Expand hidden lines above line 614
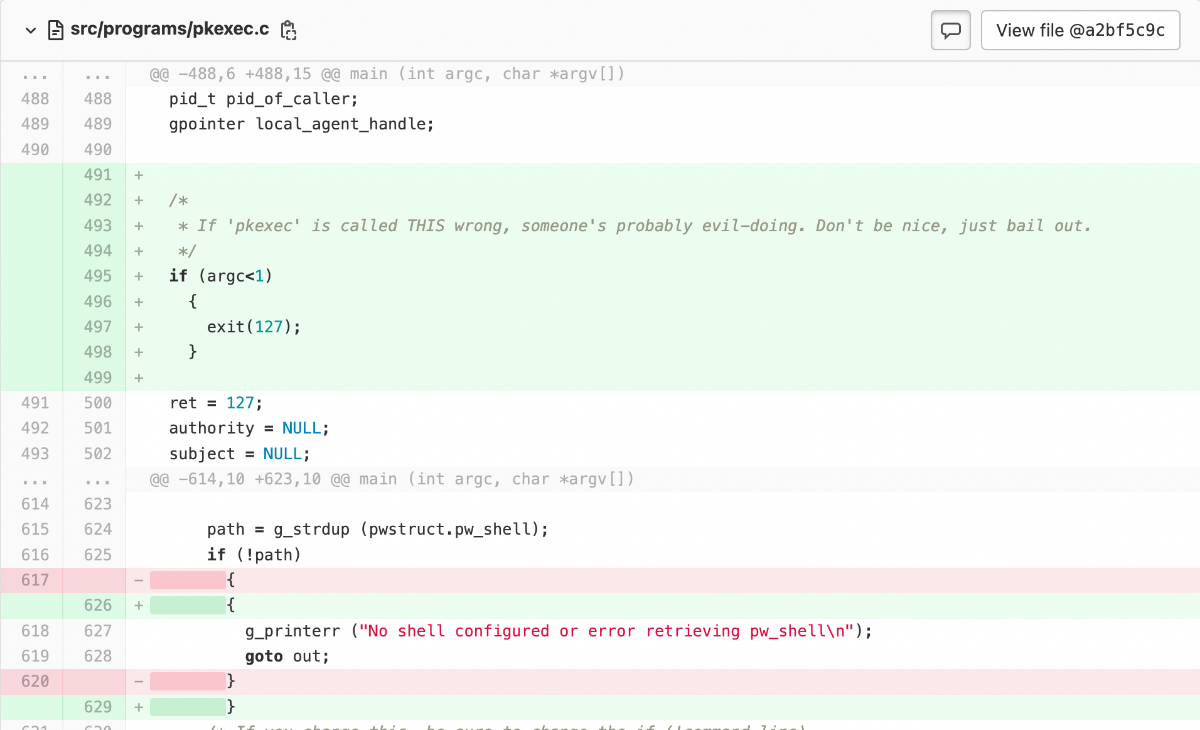Viewport: 1200px width, 730px height. point(35,479)
